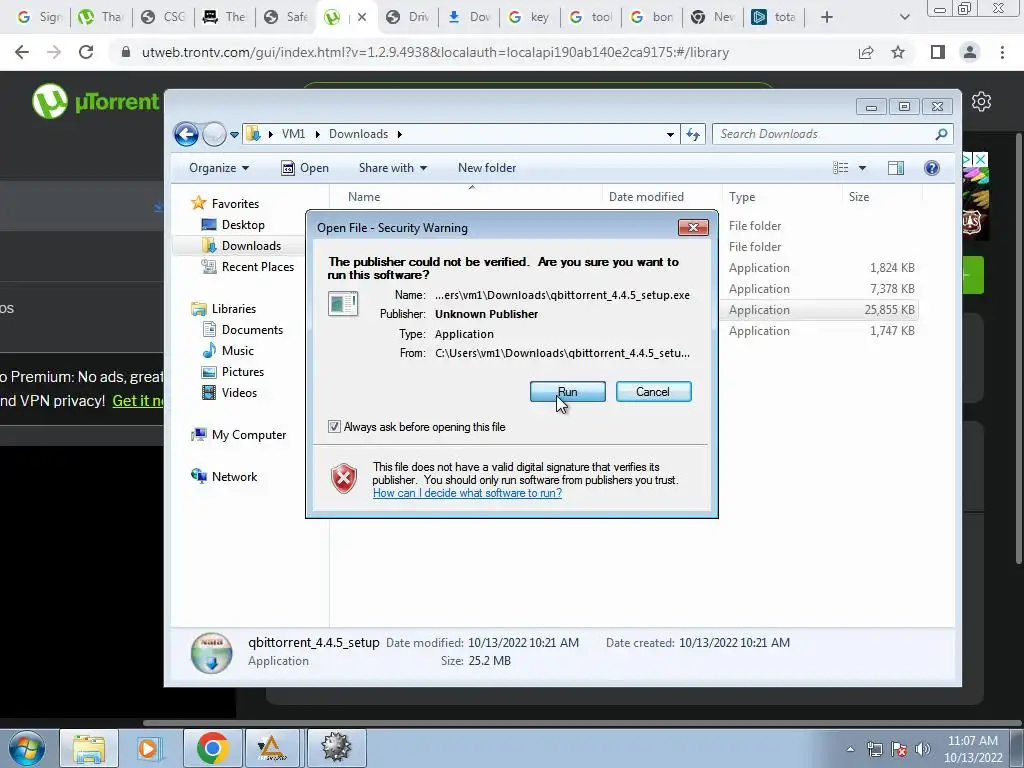Open recent locations dropdown arrow in Explorer
The width and height of the screenshot is (1024, 768).
click(234, 135)
